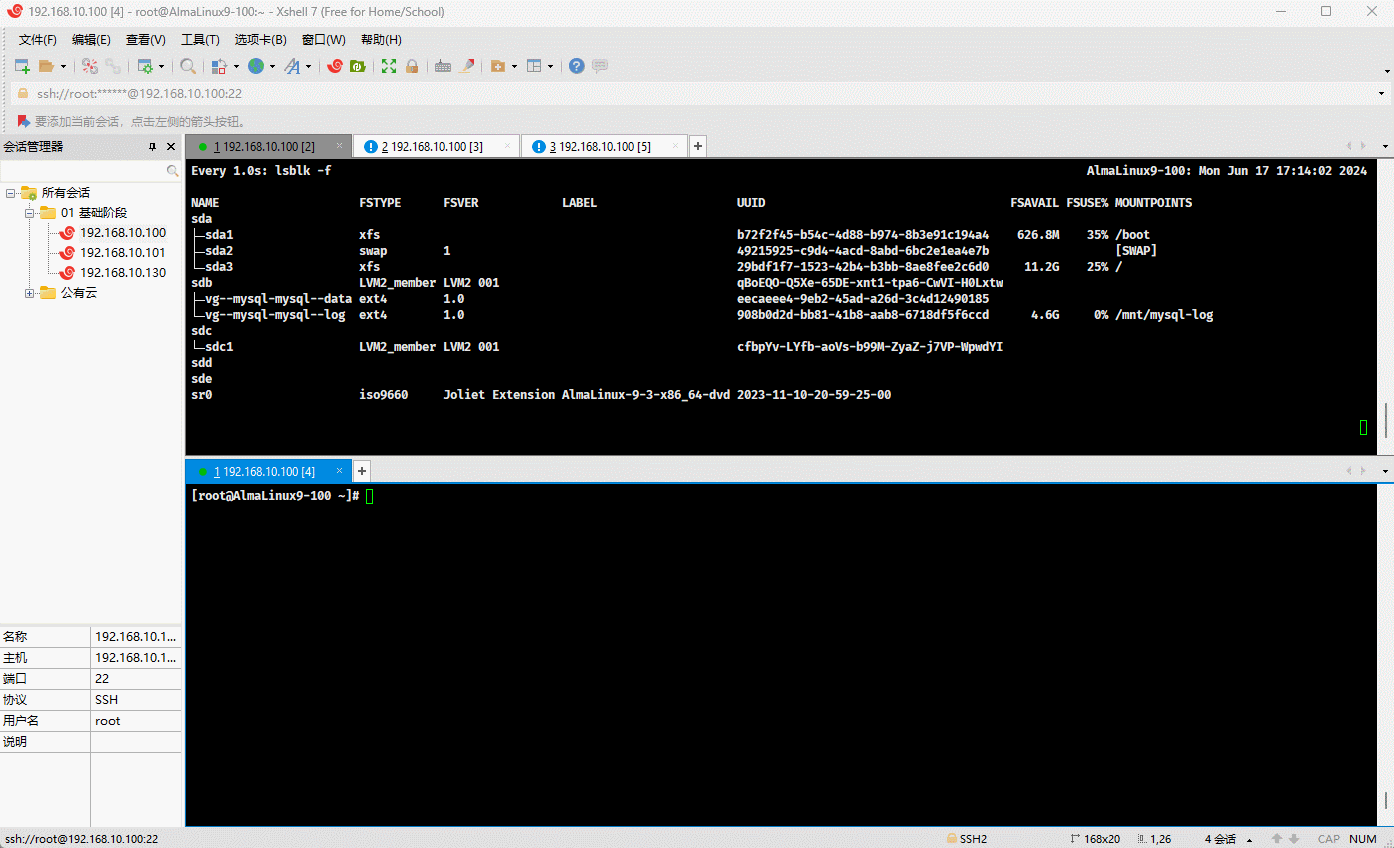The width and height of the screenshot is (1394, 848).
Task: Switch to tab 2 192.168.10.100 [3]
Action: pyautogui.click(x=431, y=147)
